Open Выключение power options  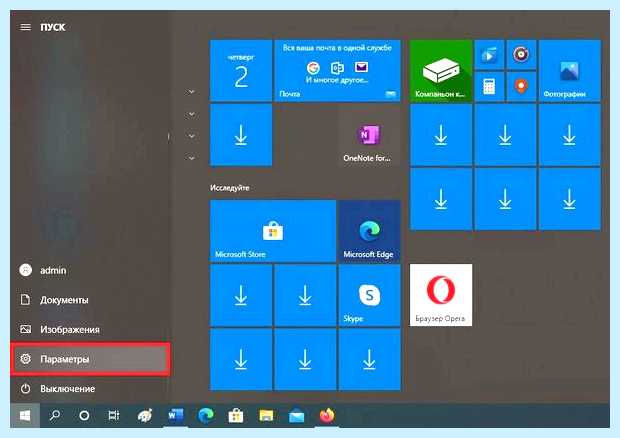tap(90, 389)
